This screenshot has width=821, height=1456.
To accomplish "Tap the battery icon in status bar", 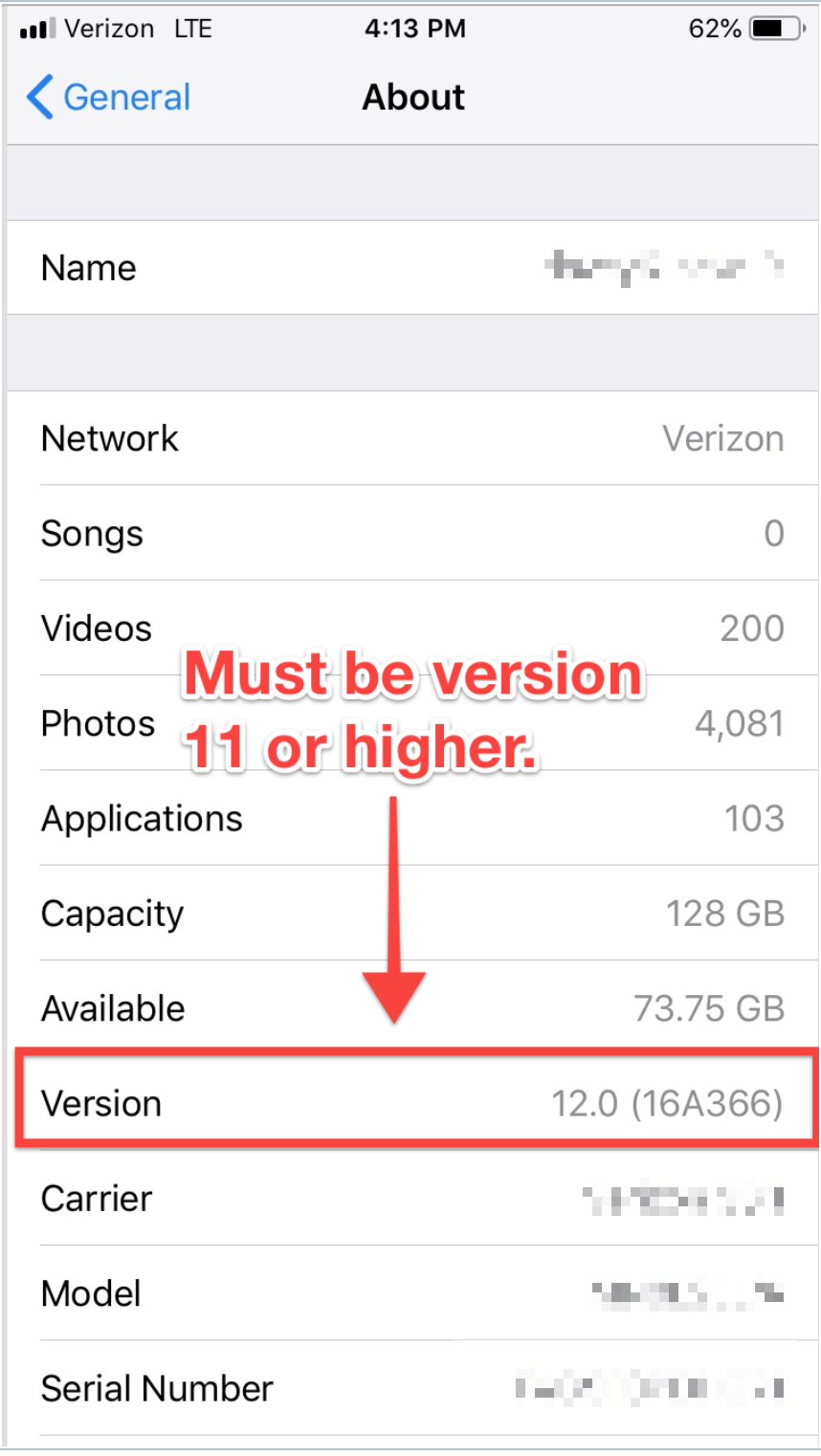I will (778, 29).
